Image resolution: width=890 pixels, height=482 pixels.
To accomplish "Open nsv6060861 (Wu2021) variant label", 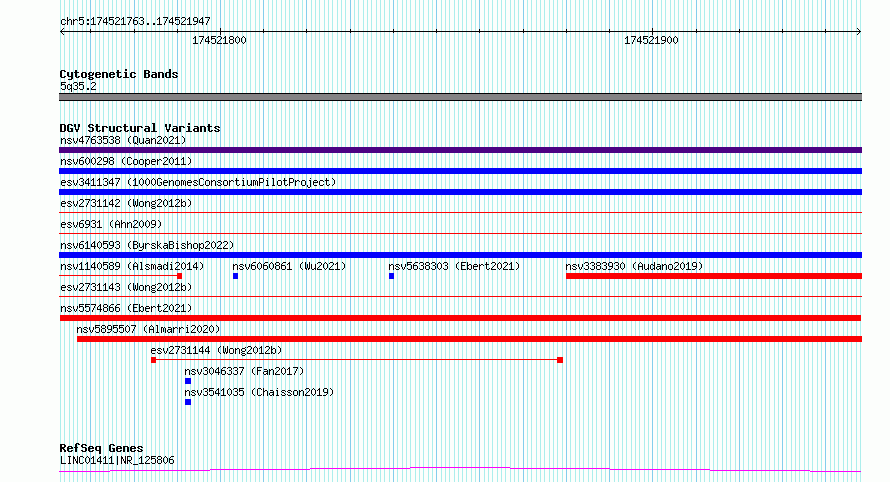I will click(x=289, y=266).
